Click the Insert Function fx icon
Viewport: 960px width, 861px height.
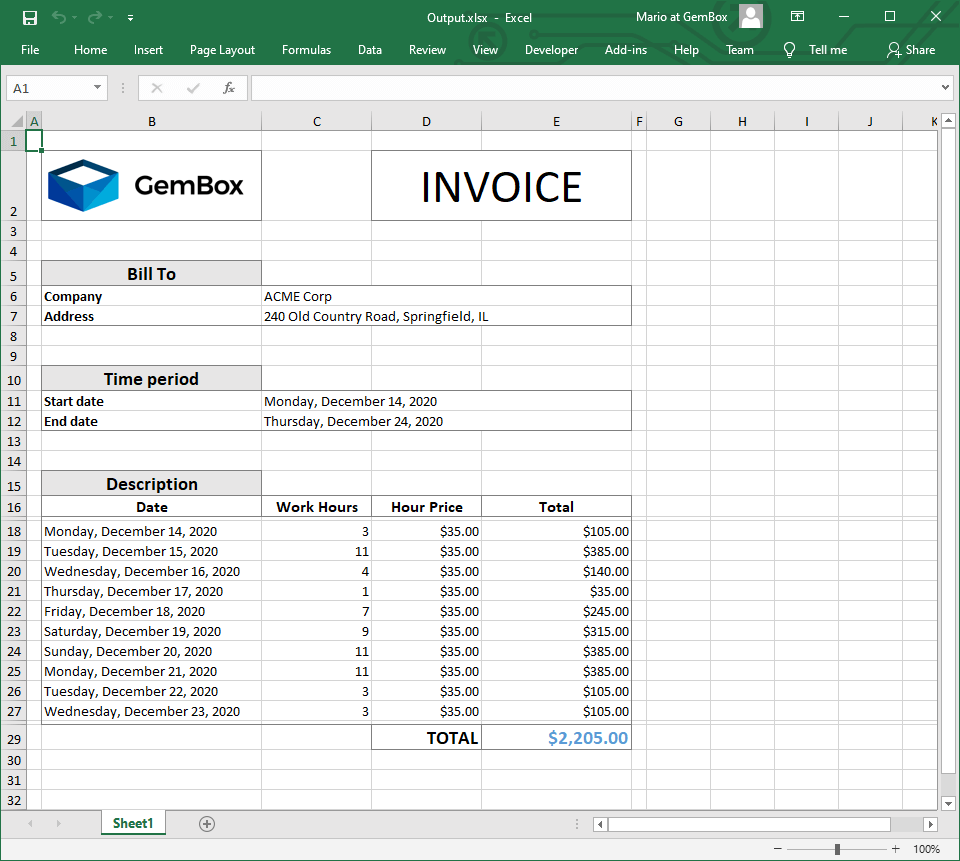229,88
